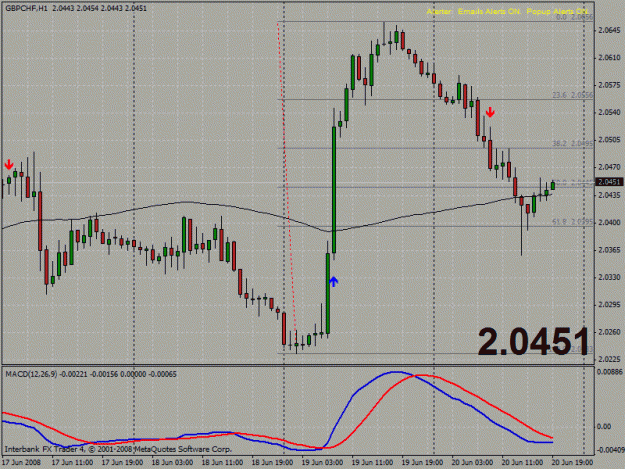
Task: Click the 20 Jun 03:00 time axis label
Action: [x=472, y=463]
